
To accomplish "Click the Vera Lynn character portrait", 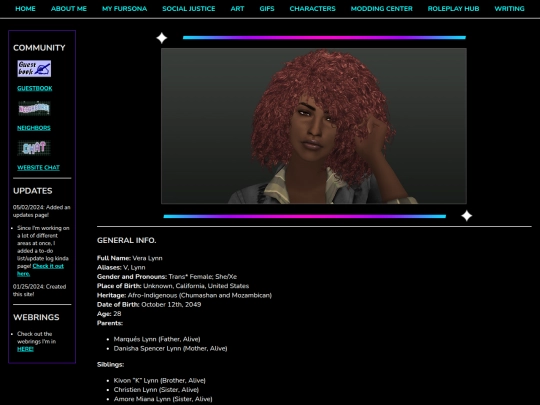I will [x=314, y=126].
